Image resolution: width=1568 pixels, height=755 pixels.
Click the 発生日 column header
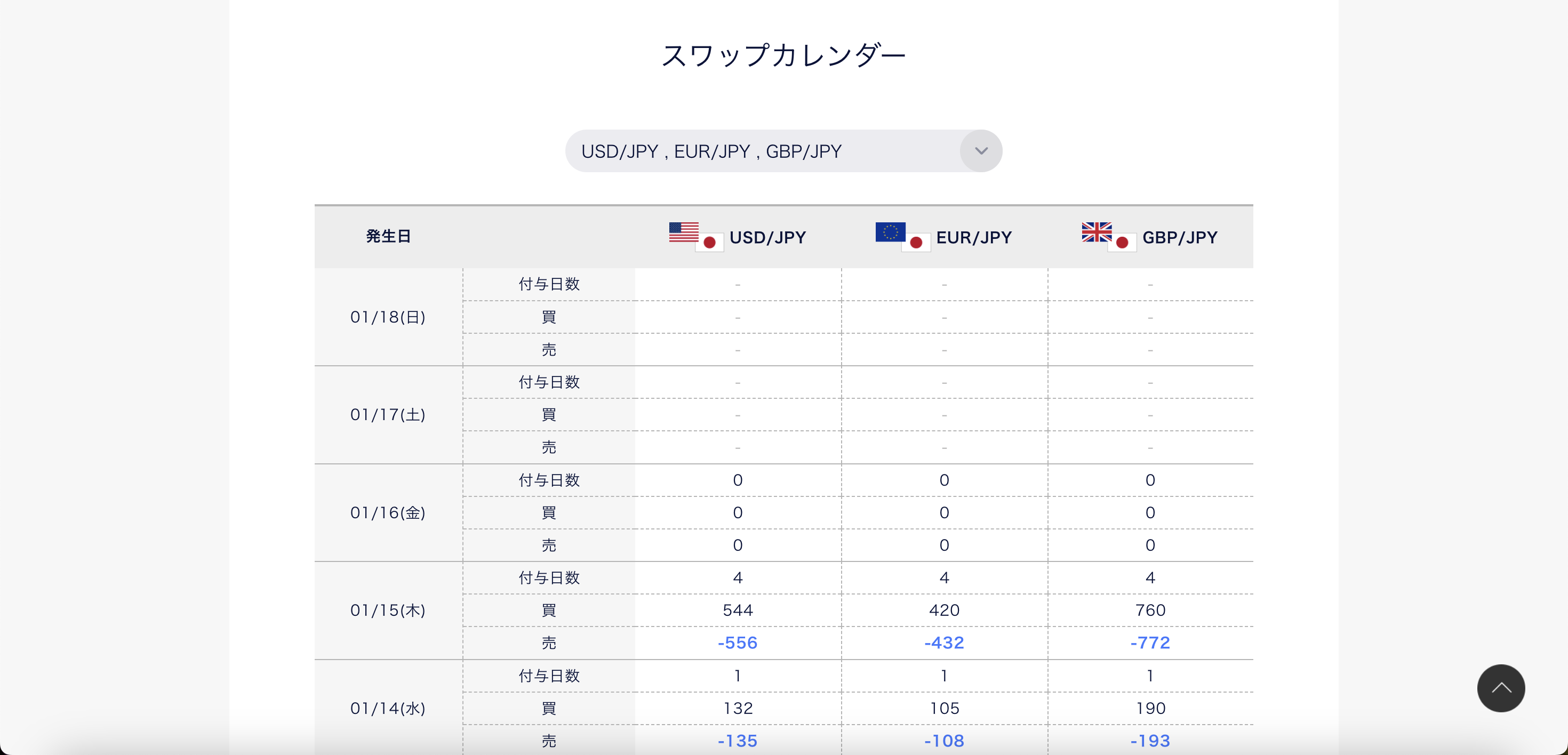pyautogui.click(x=388, y=236)
